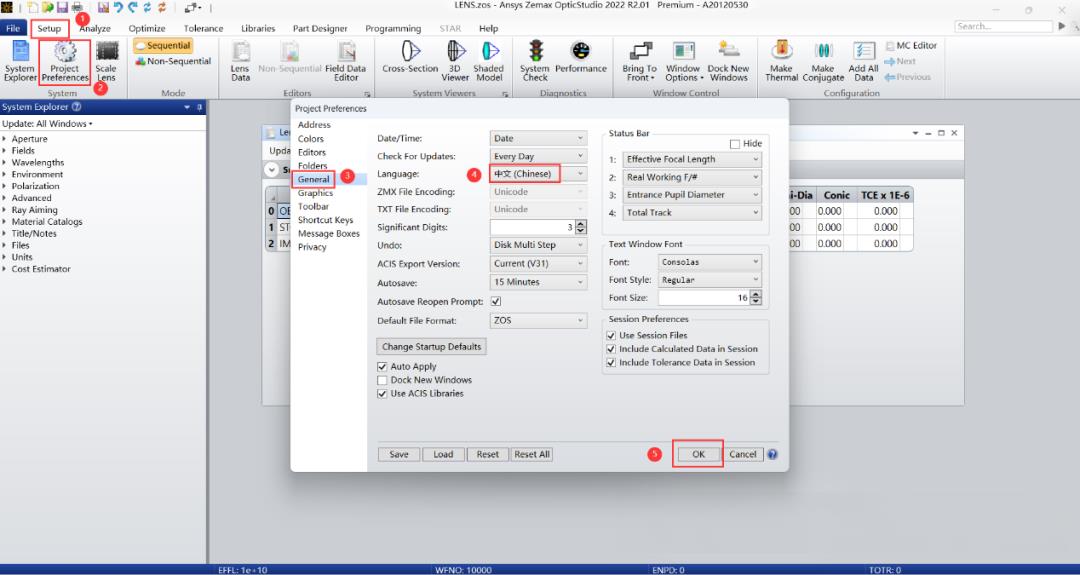Select Sequential mode

tap(163, 45)
